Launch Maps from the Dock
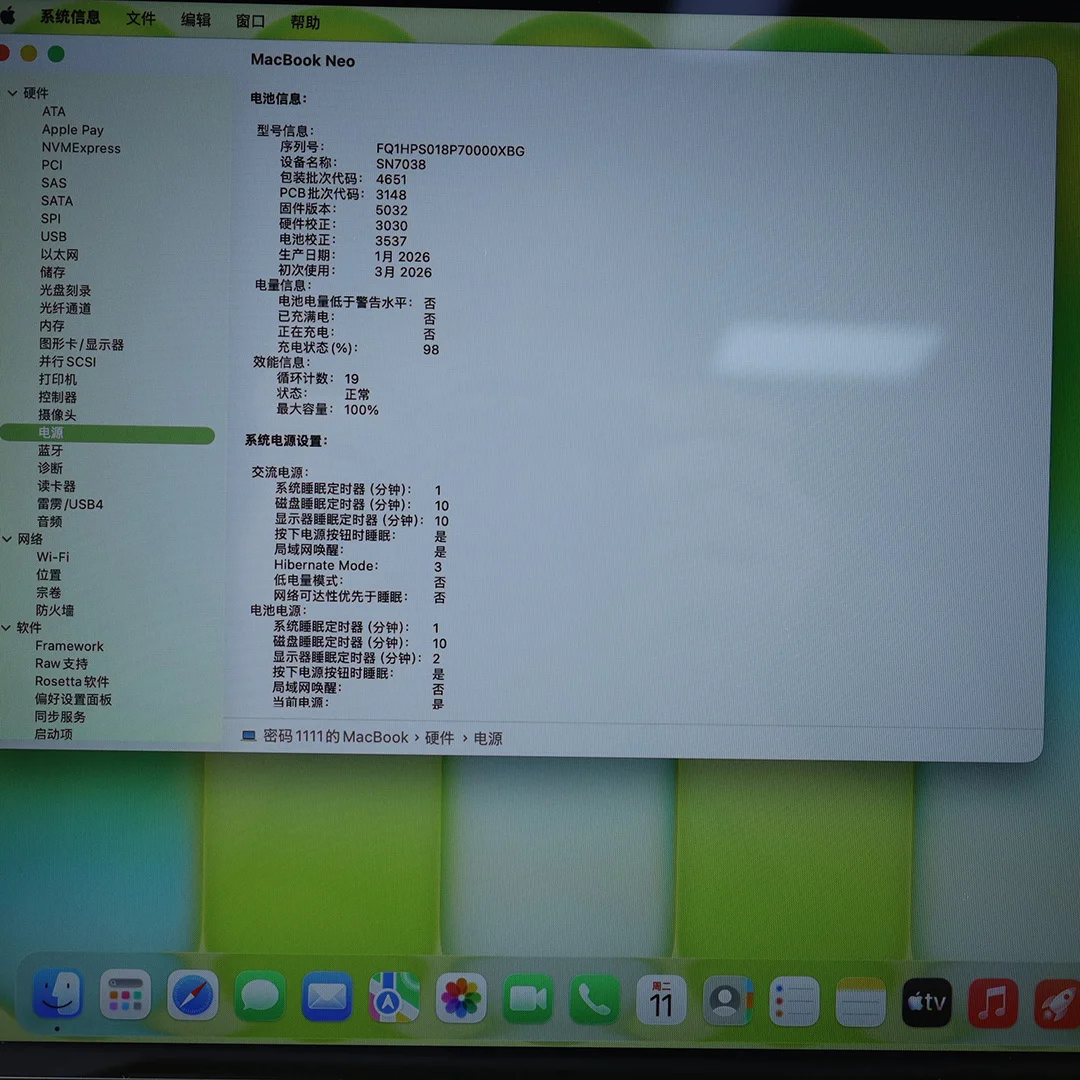 point(394,997)
